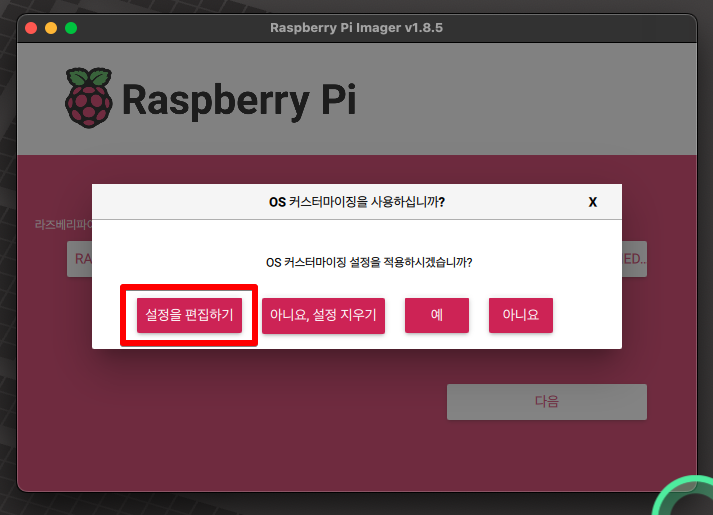Image resolution: width=713 pixels, height=515 pixels.
Task: Click the dialog title 'OS 커스터마이징을 사용하십니까?'
Action: coord(357,202)
